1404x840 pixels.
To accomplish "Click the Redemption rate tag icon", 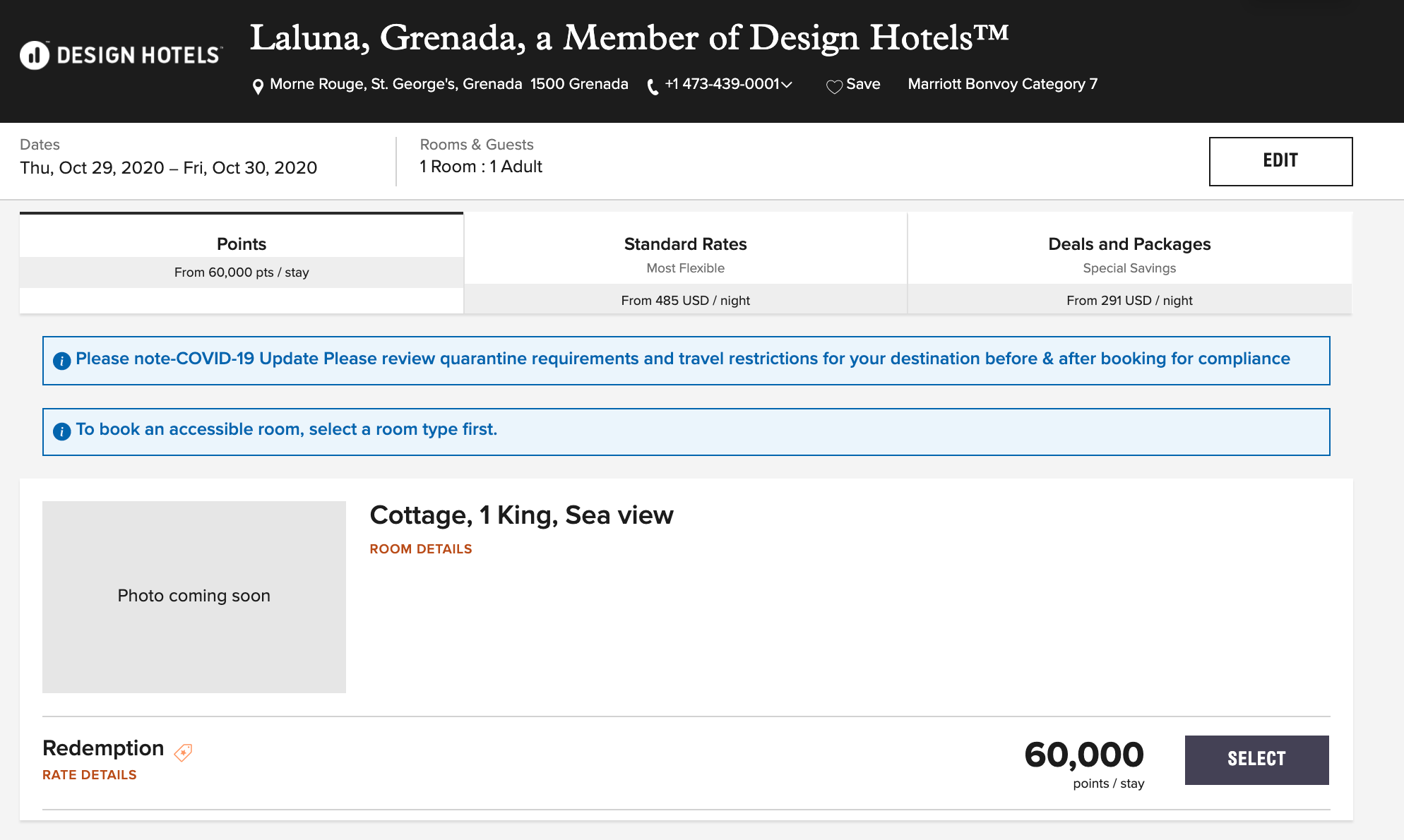I will (184, 752).
